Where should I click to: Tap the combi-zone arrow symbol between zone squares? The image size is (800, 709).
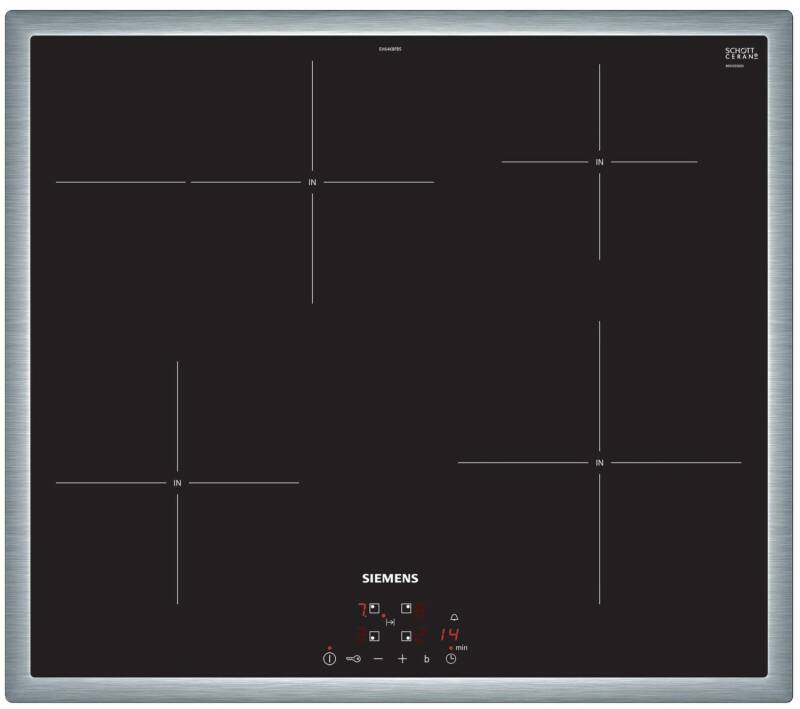point(390,622)
